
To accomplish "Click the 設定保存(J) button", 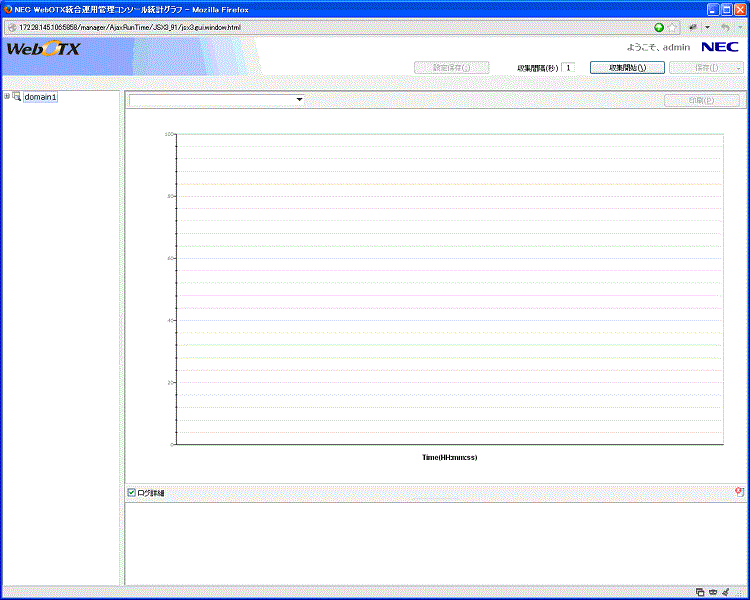I will (450, 68).
